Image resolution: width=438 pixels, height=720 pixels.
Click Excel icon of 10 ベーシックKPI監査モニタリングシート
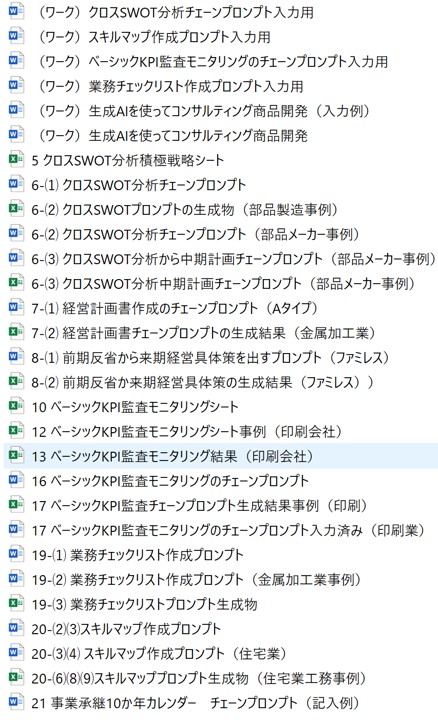click(x=16, y=406)
